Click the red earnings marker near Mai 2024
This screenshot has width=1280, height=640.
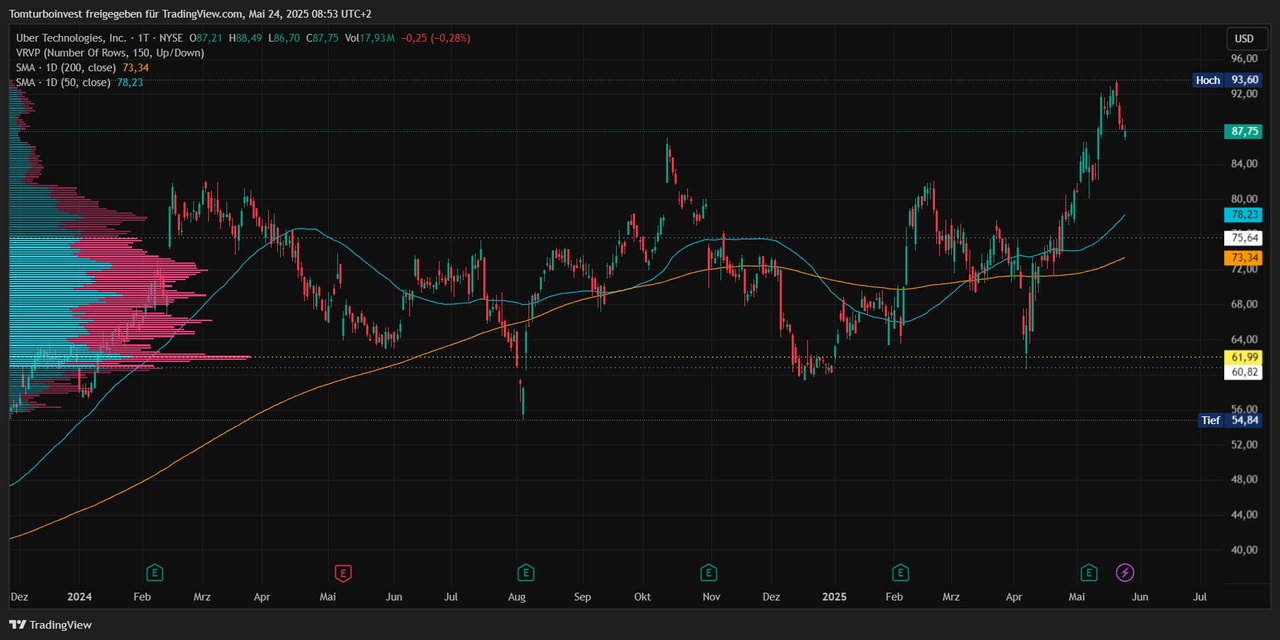[x=343, y=573]
